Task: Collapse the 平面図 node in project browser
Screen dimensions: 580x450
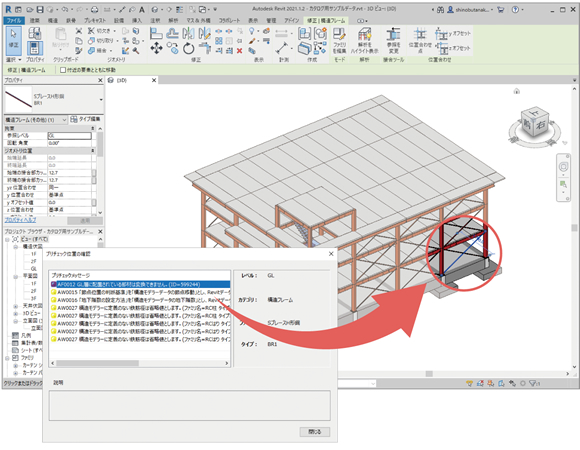Action: [16, 276]
